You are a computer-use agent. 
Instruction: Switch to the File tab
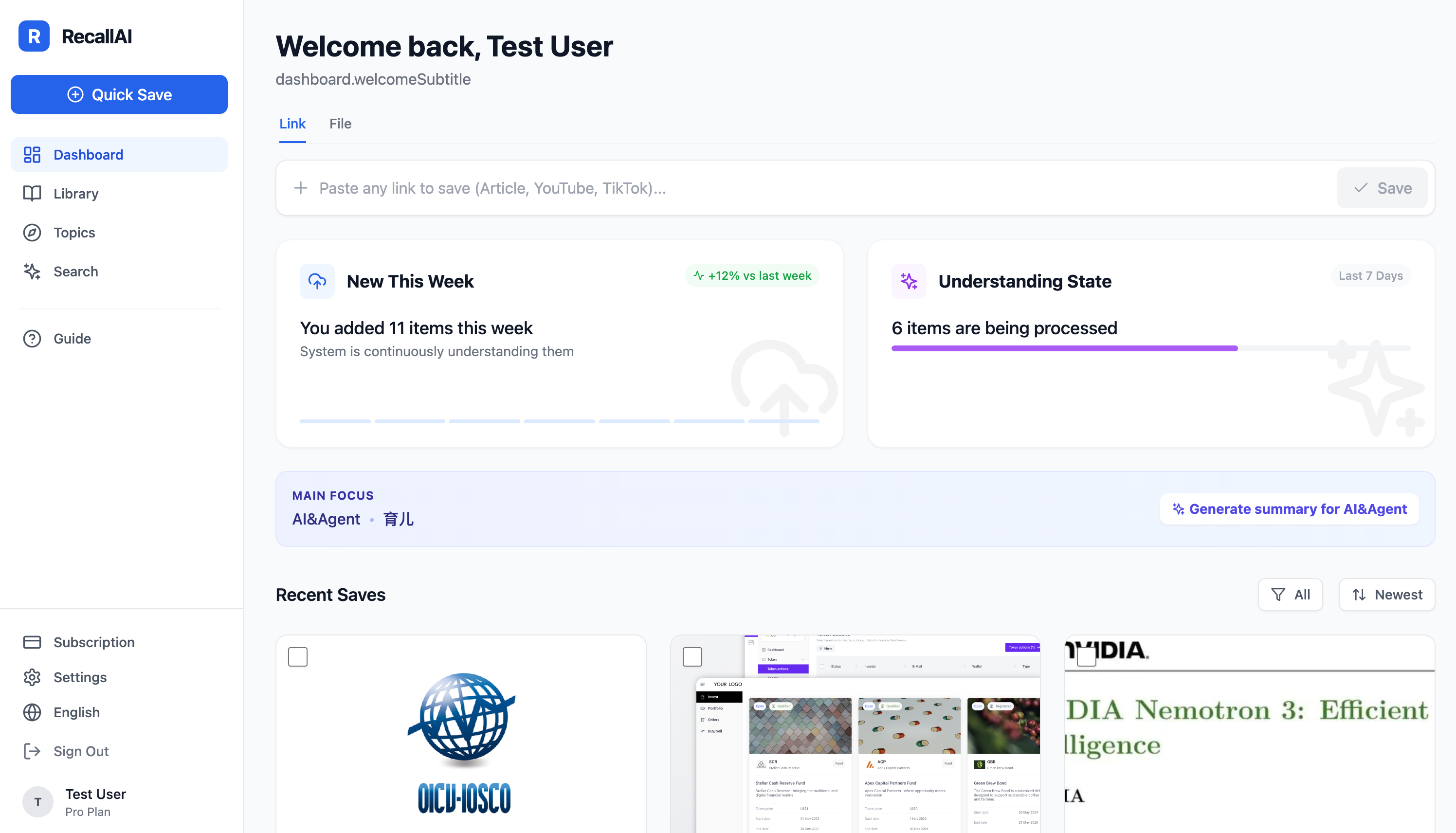pos(341,124)
